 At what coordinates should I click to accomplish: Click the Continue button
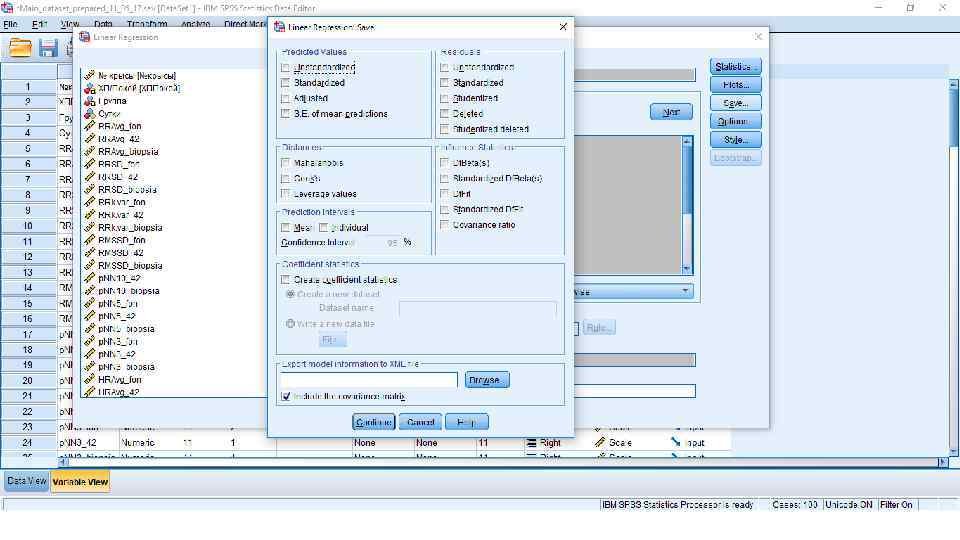coord(373,422)
